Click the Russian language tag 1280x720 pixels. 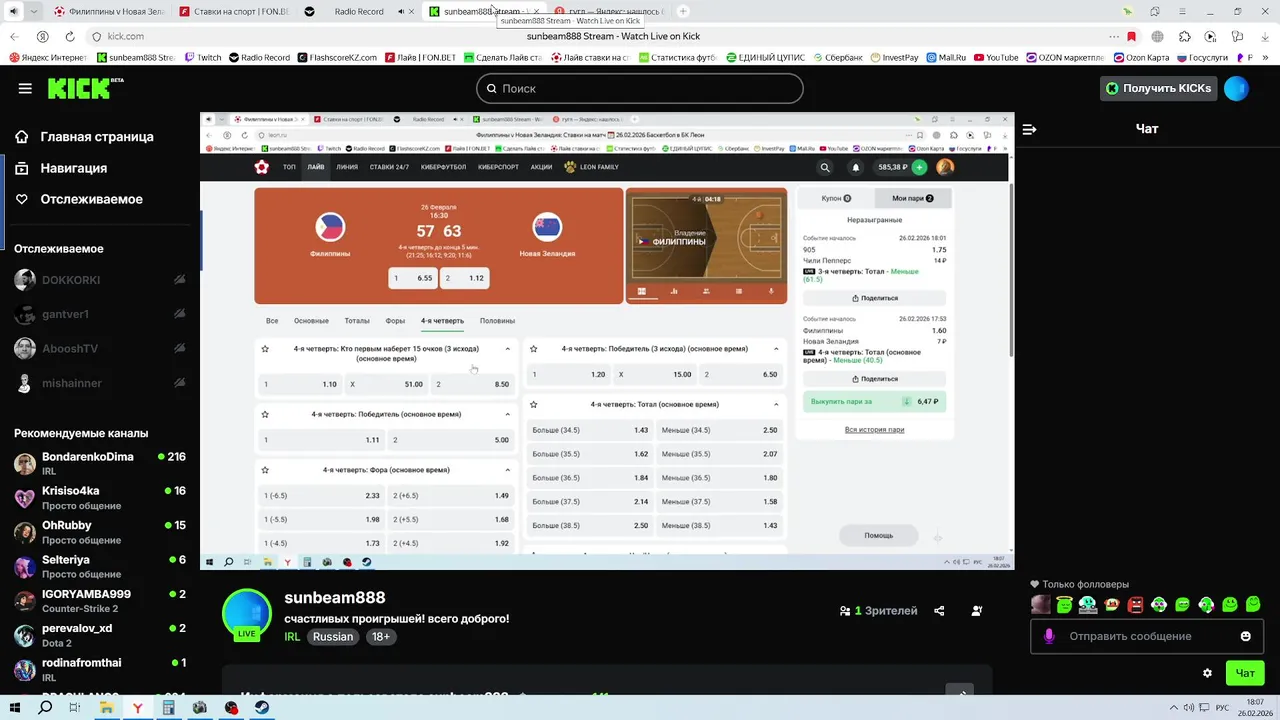point(333,637)
